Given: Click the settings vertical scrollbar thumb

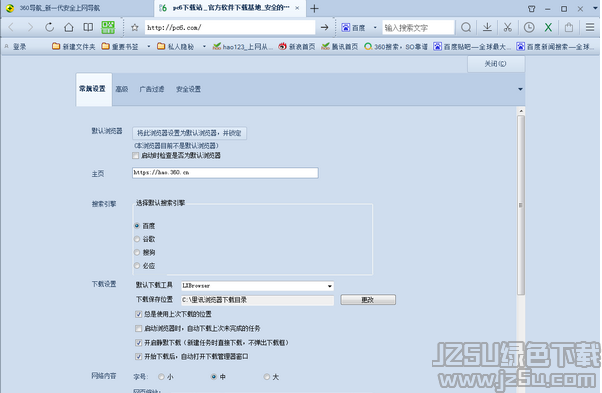Looking at the screenshot, I should point(521,205).
